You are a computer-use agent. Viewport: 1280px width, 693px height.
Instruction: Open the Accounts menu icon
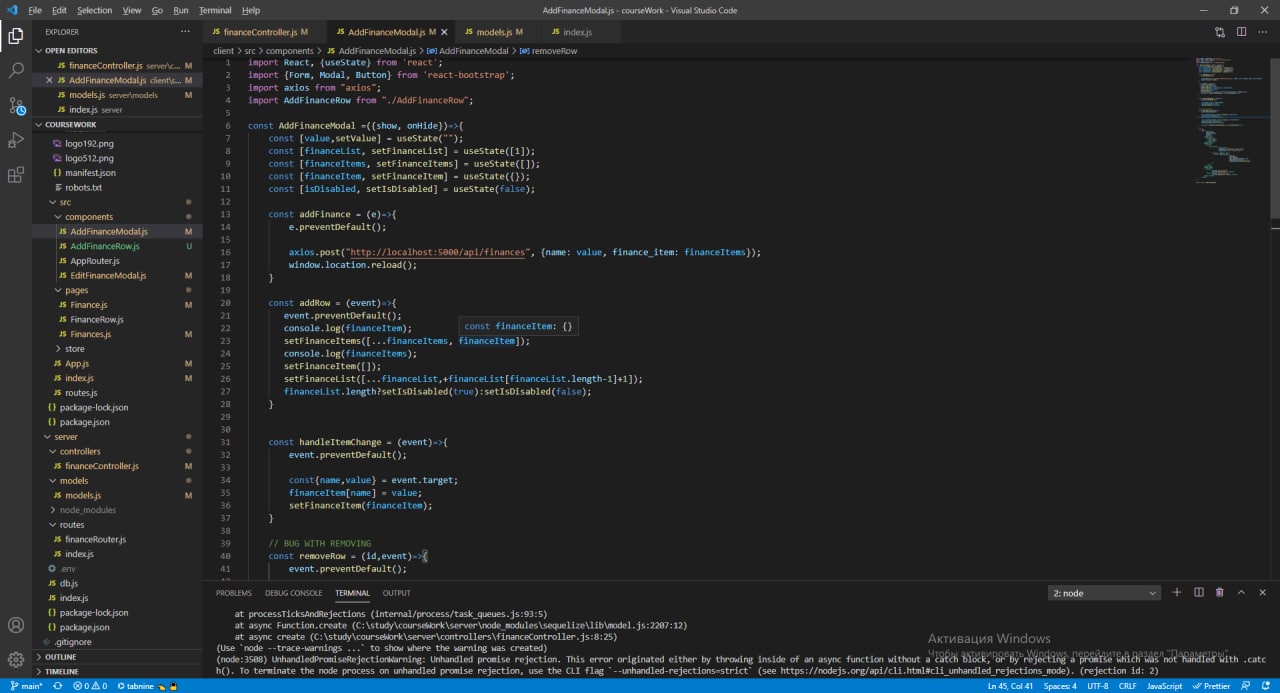point(16,625)
